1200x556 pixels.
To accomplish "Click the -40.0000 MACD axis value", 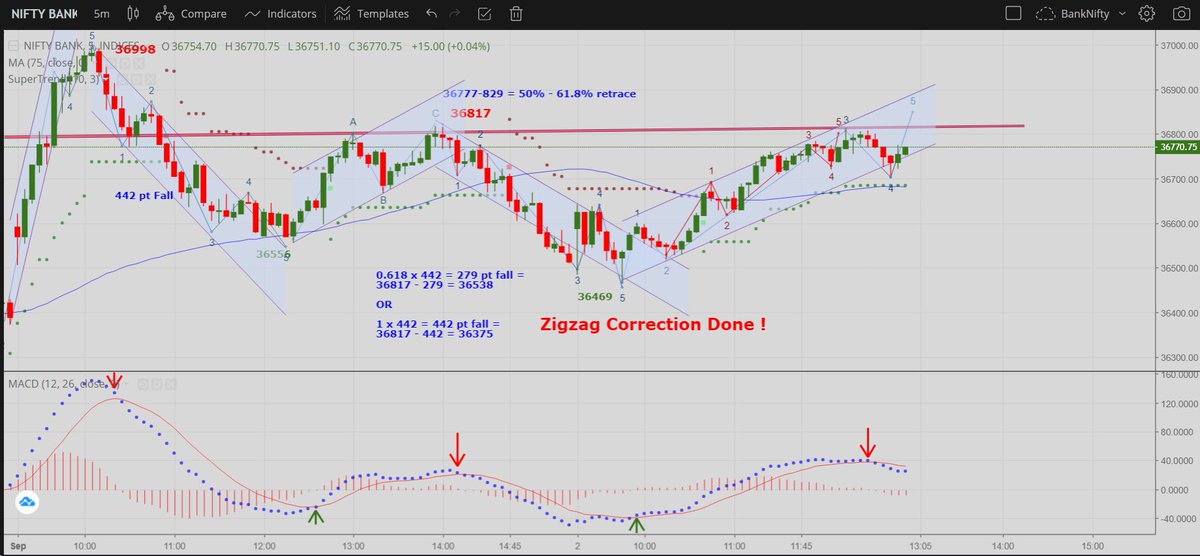I will pyautogui.click(x=1176, y=518).
